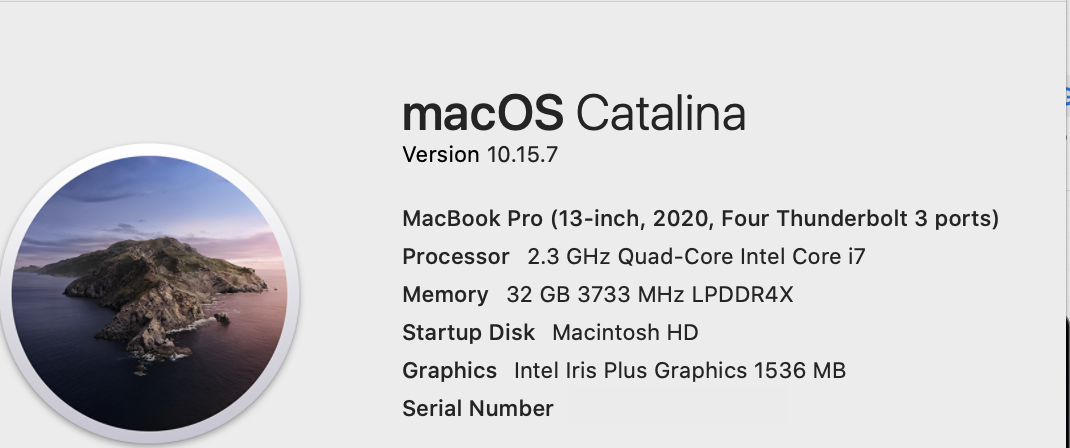Click the "Catalina" word in the title
The height and width of the screenshot is (448, 1070).
[x=661, y=113]
